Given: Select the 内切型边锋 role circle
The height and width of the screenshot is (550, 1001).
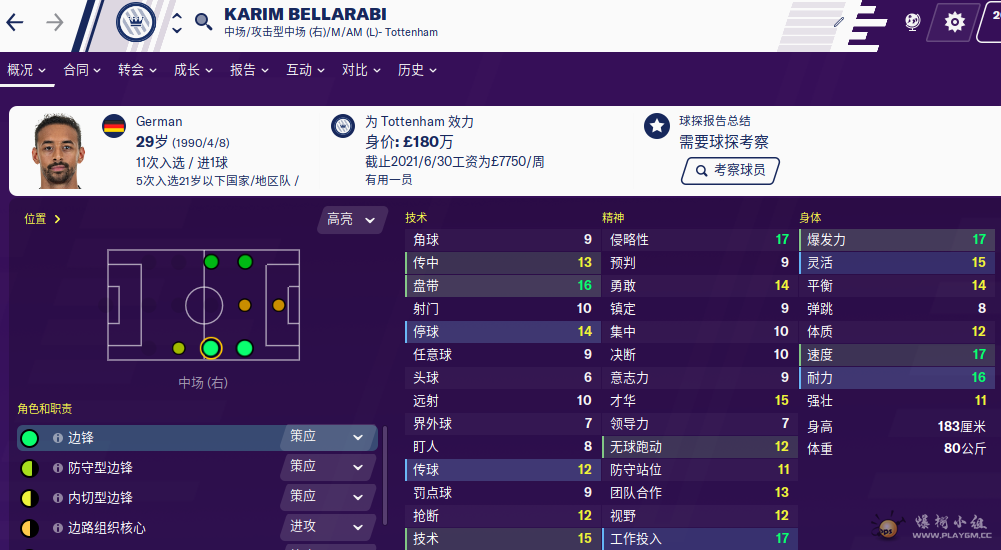Looking at the screenshot, I should tap(29, 498).
